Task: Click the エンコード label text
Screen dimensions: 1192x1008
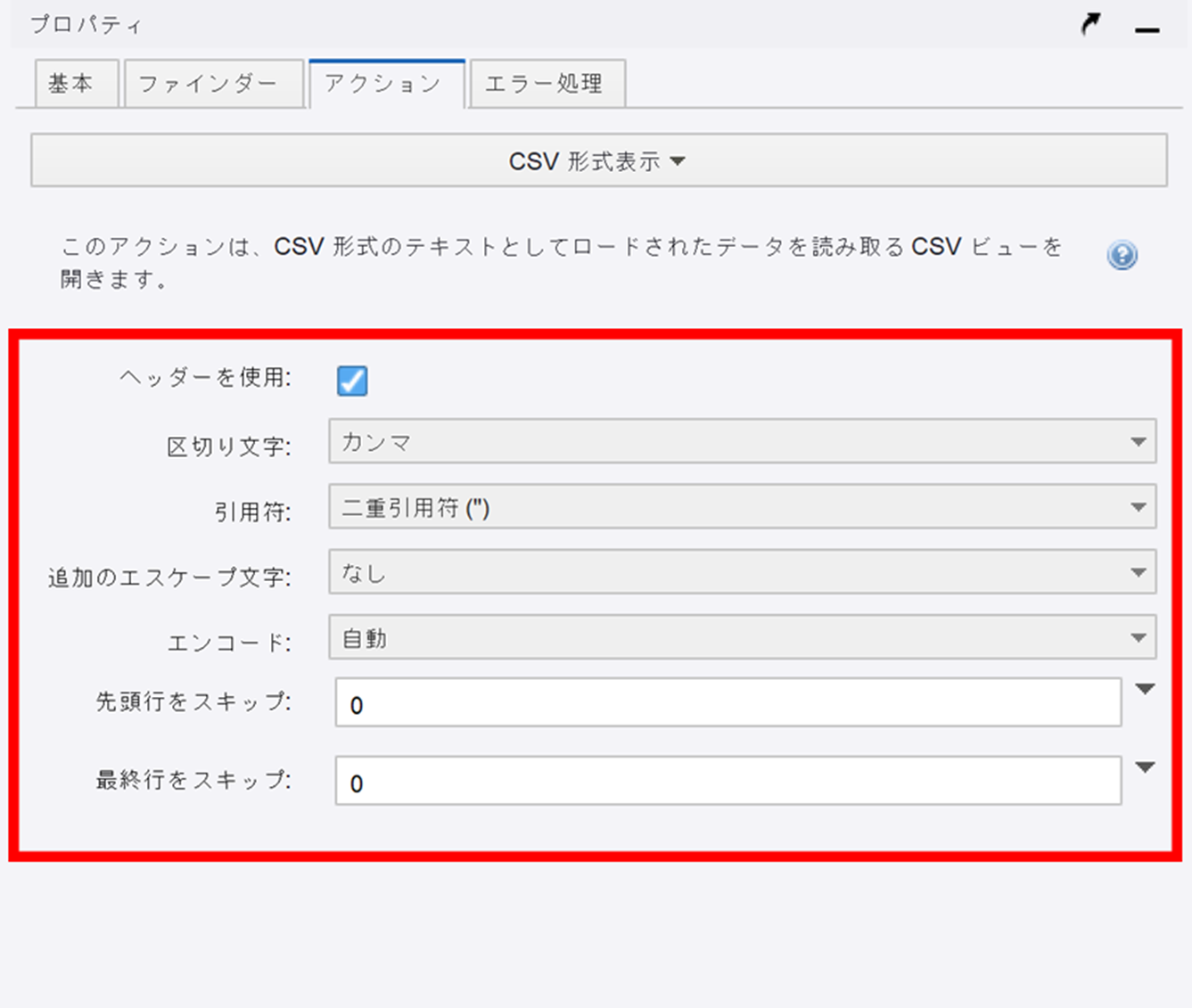Action: click(229, 642)
